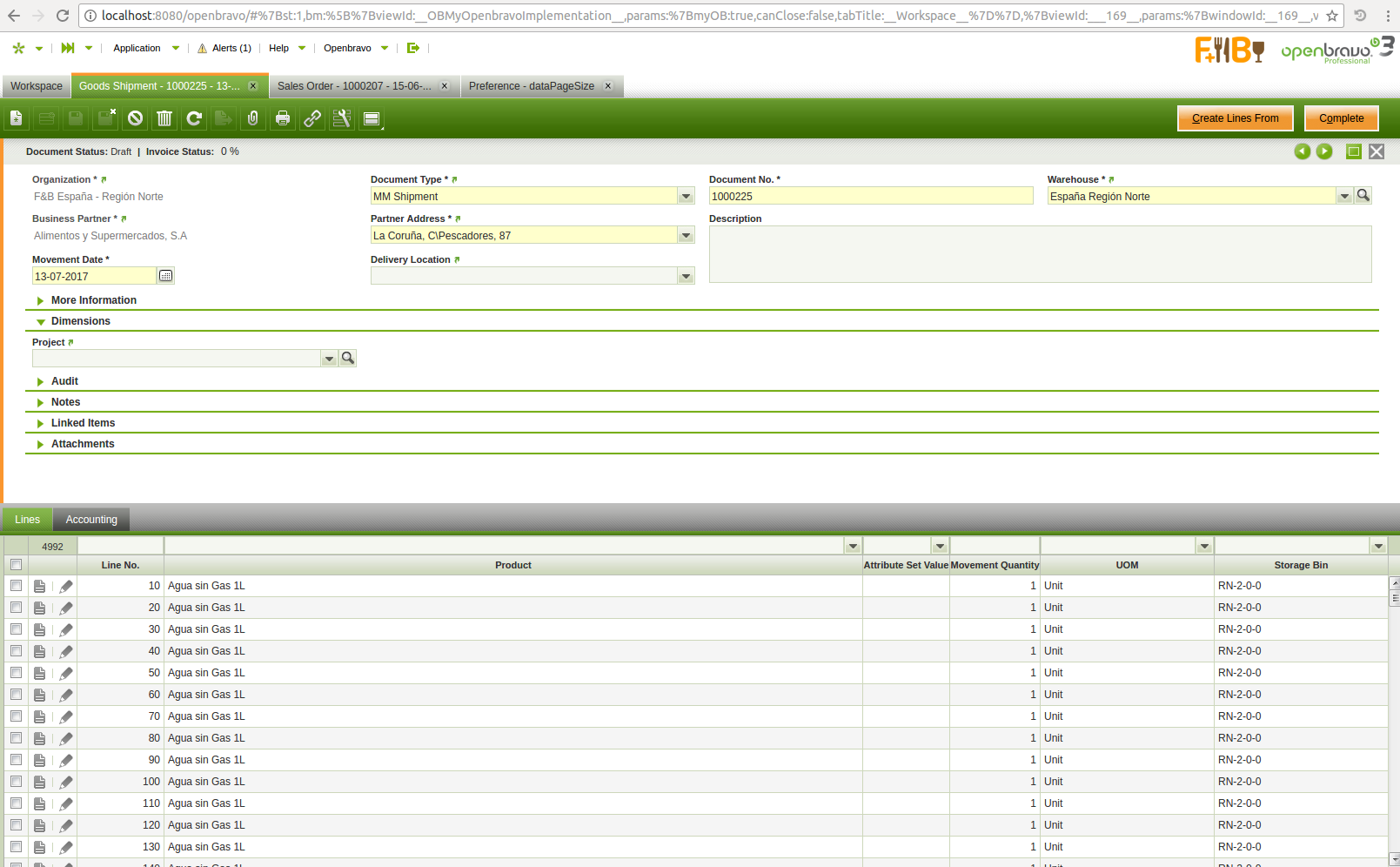Click the trash delete record icon
The width and height of the screenshot is (1400, 867).
point(164,118)
